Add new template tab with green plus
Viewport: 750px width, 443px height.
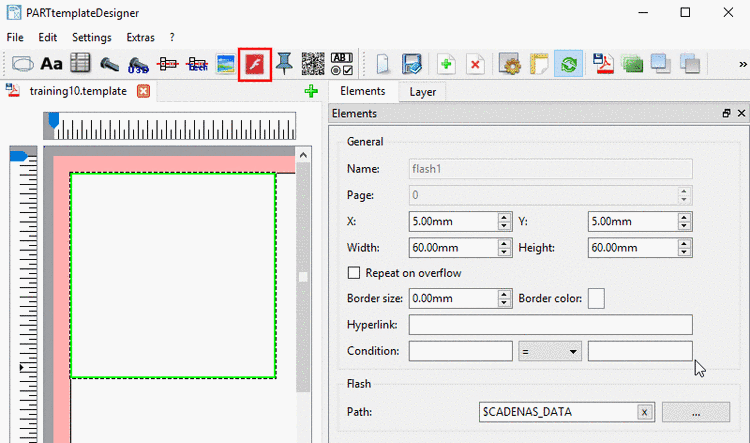(311, 91)
